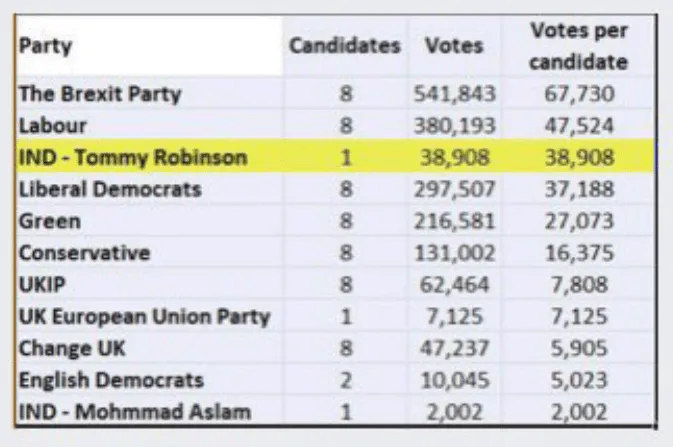Select Tommy Robinson's 38,908 votes cell

click(454, 157)
